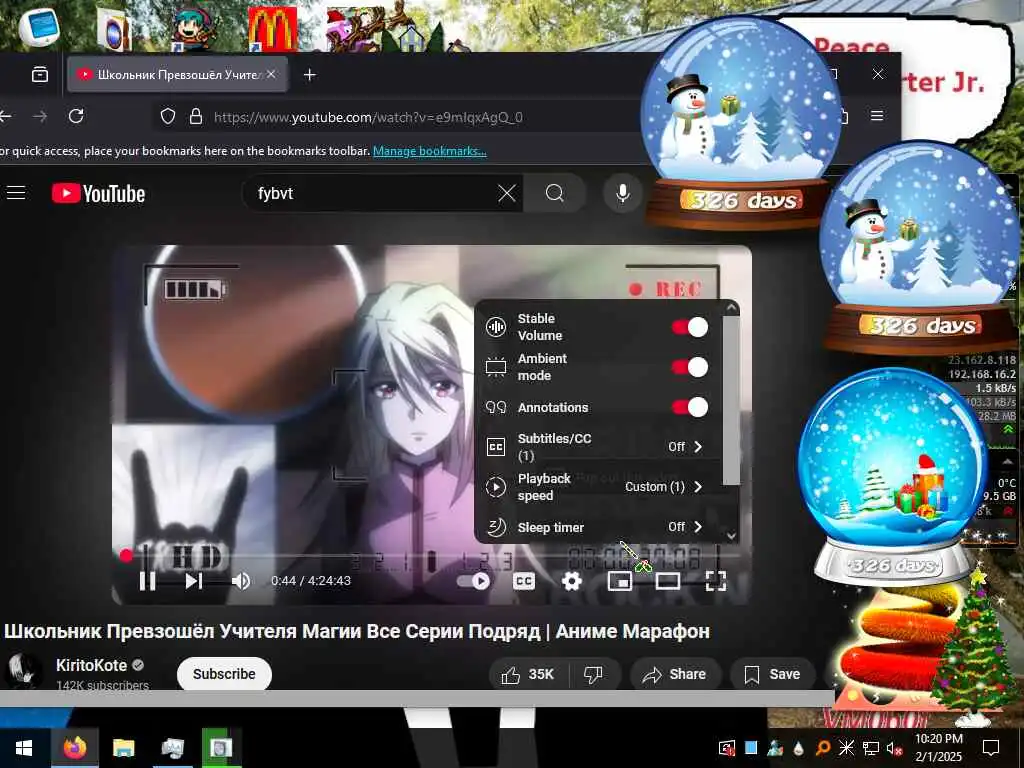Mute the video volume speaker icon
The width and height of the screenshot is (1024, 768).
pos(240,581)
